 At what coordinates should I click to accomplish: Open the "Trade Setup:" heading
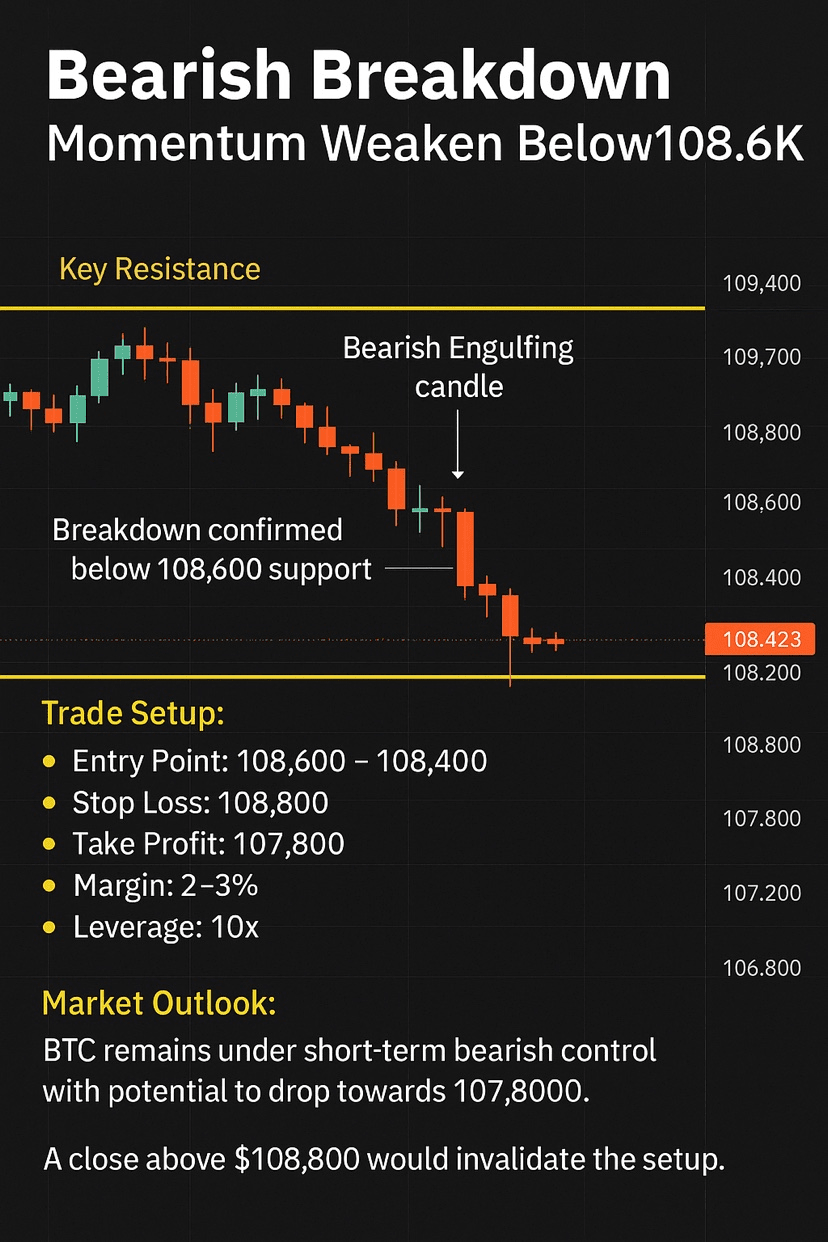[133, 714]
